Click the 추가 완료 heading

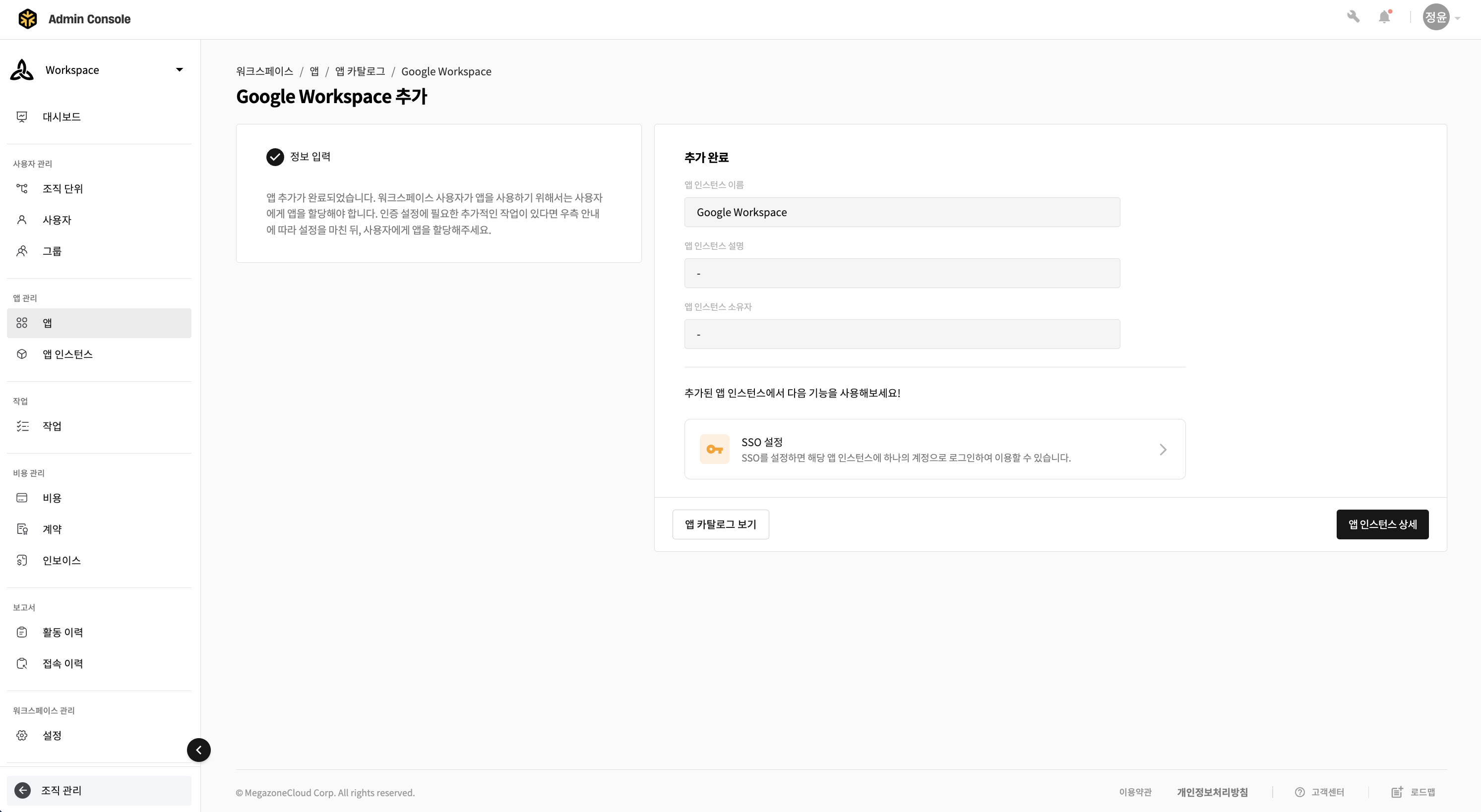706,157
